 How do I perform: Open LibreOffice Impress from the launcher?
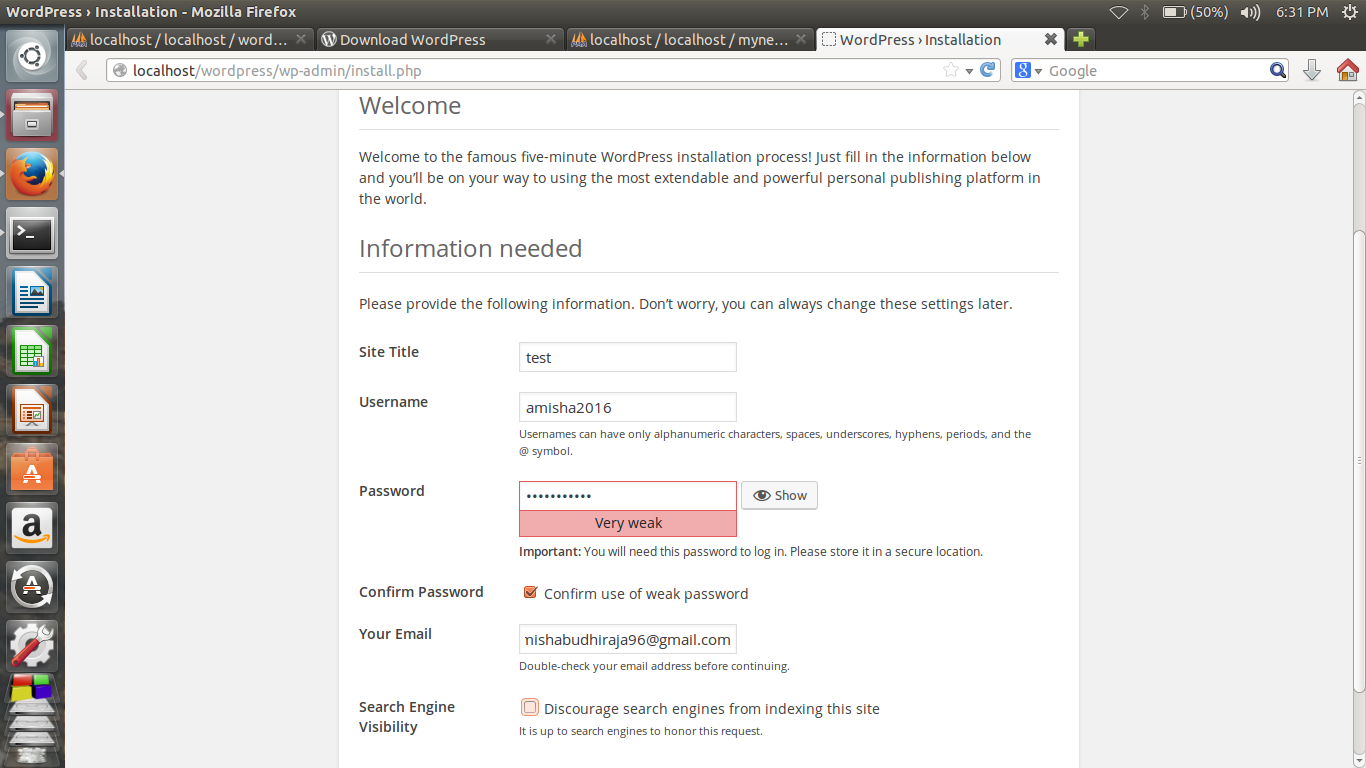(33, 411)
